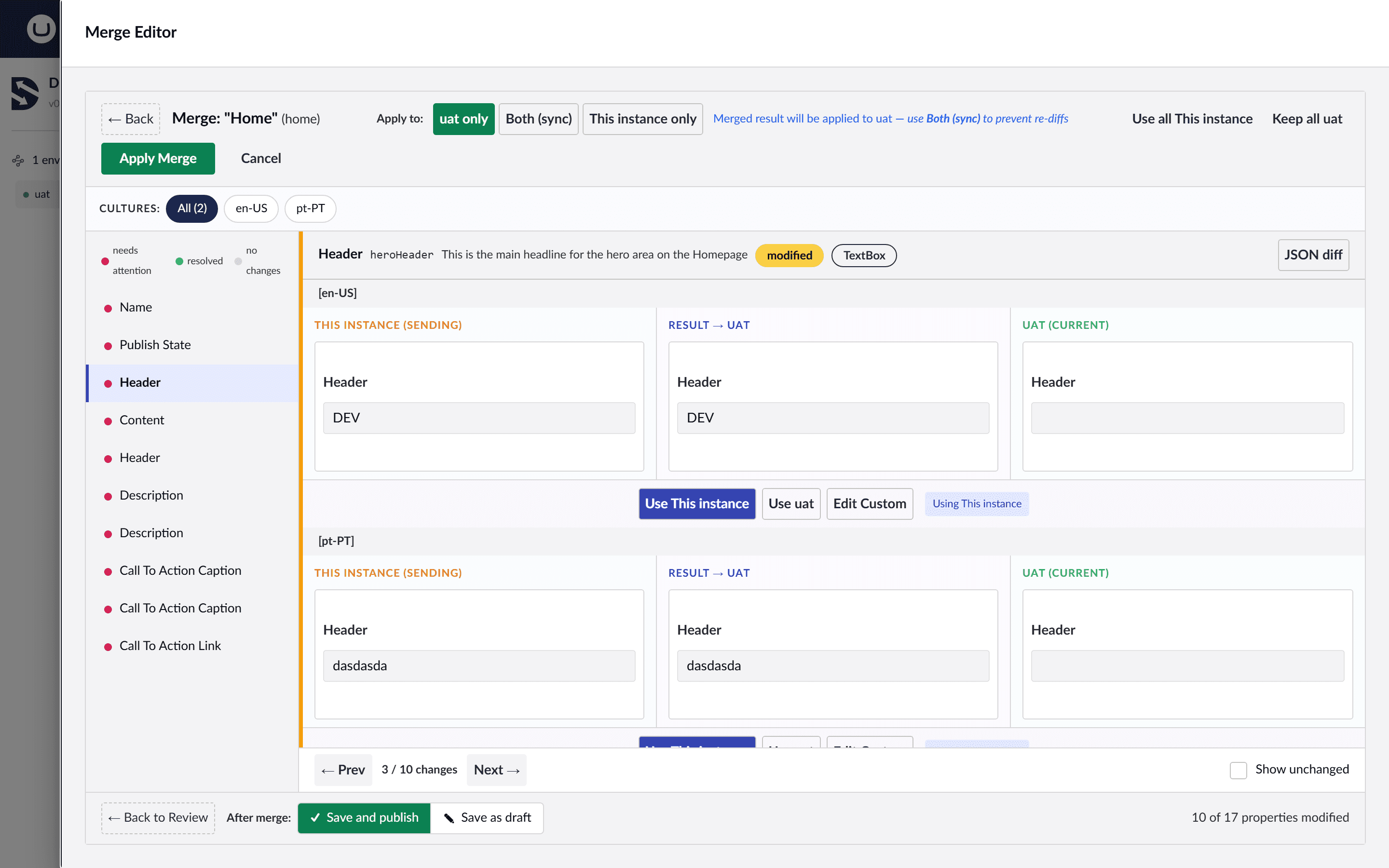Click the pencil icon on Save as draft
The width and height of the screenshot is (1389, 868).
449,817
